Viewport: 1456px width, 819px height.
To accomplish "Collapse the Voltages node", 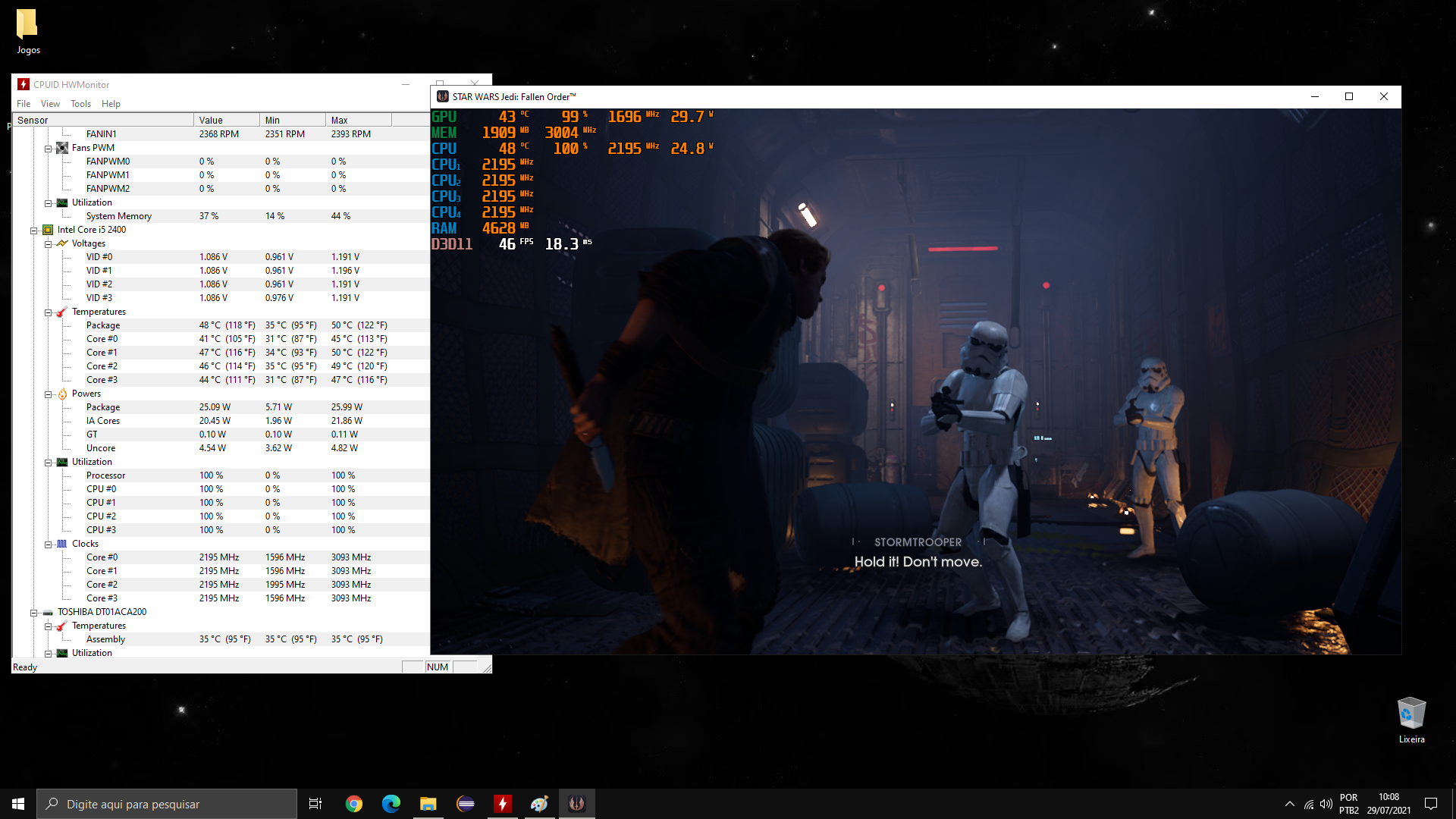I will (x=48, y=244).
